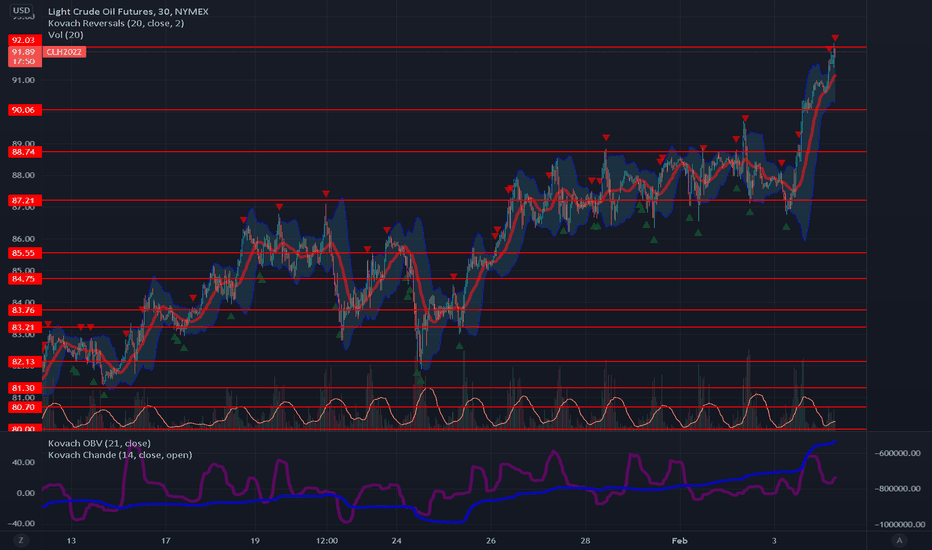Click the 26 date on time axis
Viewport: 932px width, 550px height.
point(491,540)
